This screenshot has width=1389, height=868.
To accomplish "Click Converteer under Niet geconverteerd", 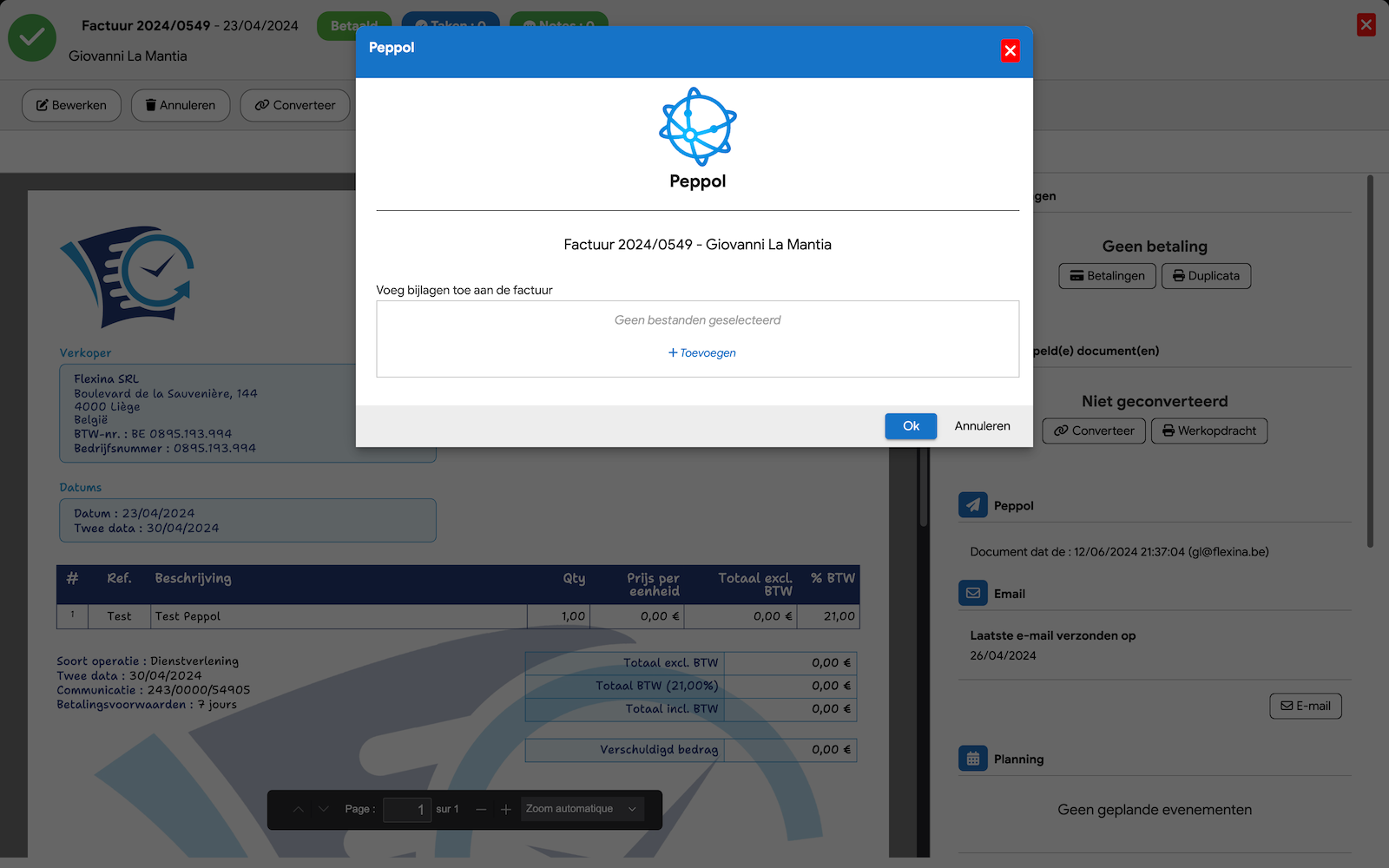I will coord(1094,431).
